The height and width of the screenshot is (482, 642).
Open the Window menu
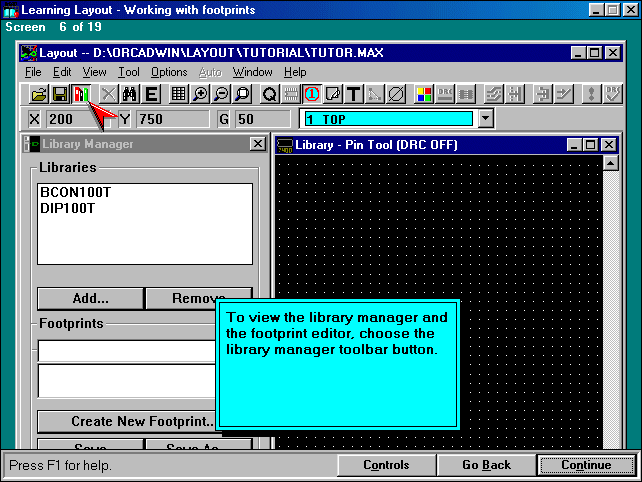(x=252, y=72)
